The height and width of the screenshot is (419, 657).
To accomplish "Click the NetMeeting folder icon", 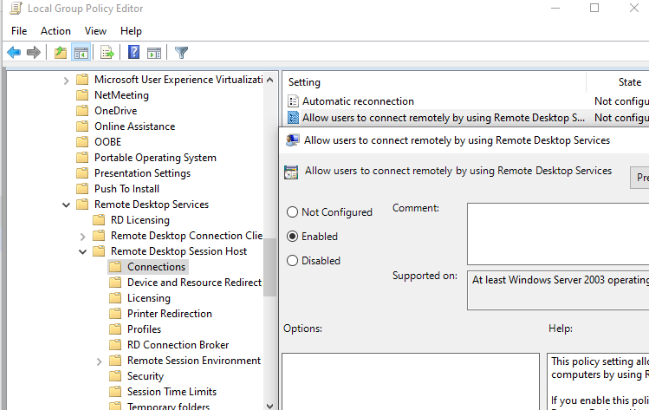I will click(83, 95).
